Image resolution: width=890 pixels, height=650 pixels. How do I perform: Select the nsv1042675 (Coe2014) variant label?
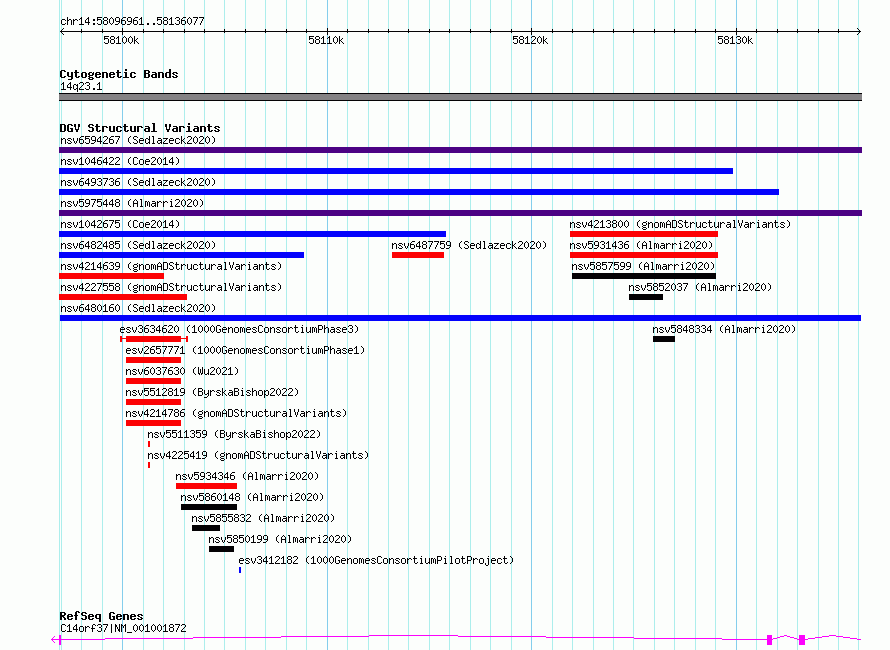tap(120, 224)
